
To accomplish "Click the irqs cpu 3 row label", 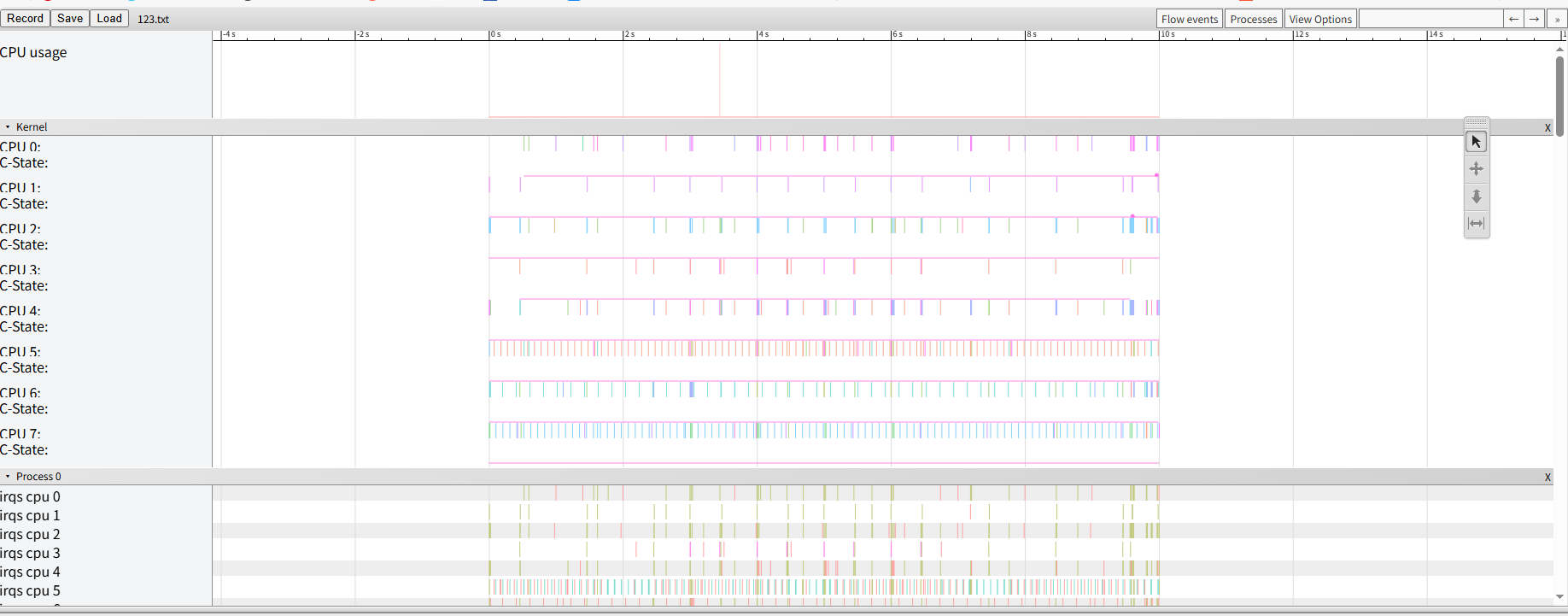I will (30, 553).
